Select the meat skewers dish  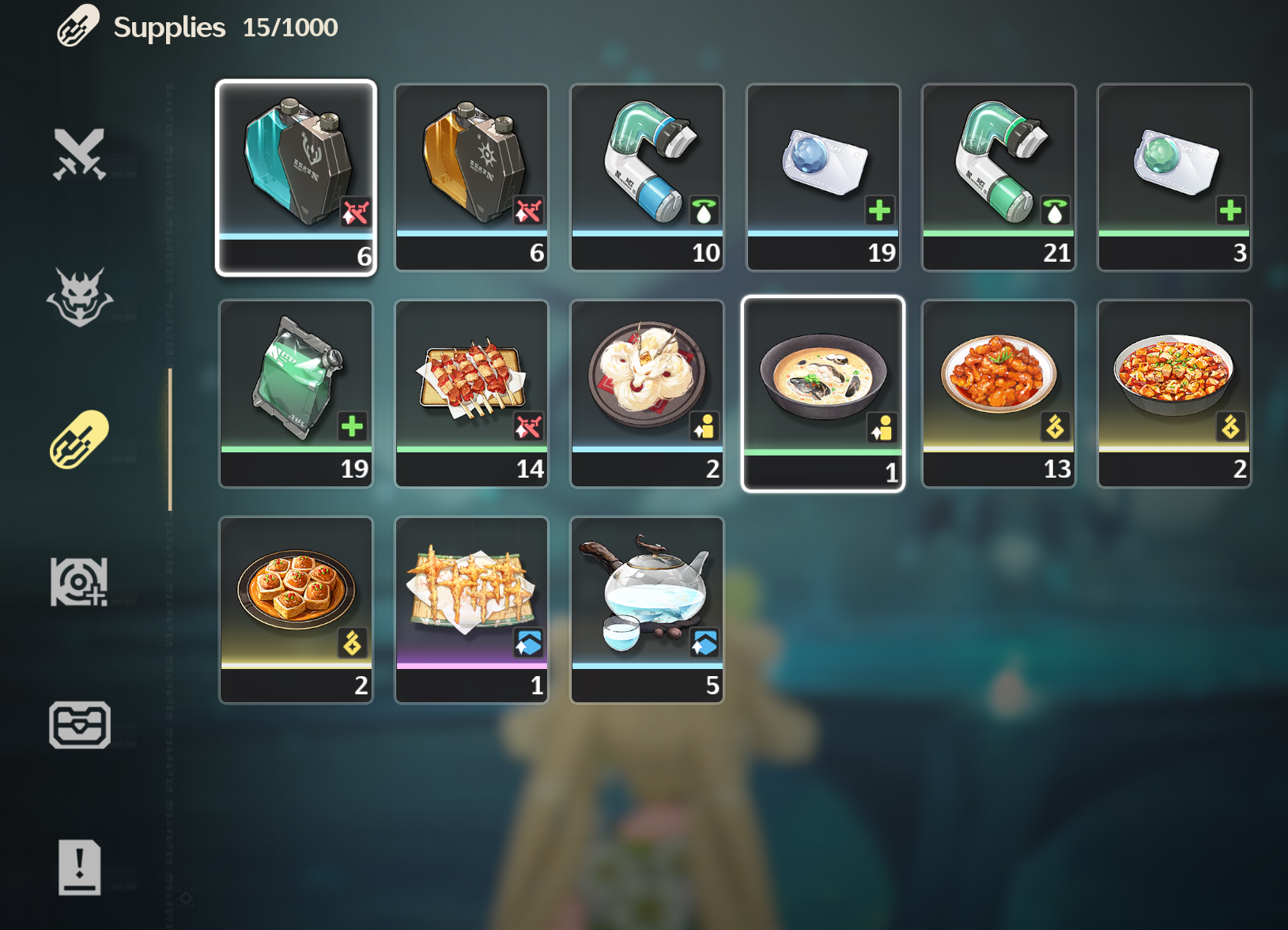coord(471,394)
